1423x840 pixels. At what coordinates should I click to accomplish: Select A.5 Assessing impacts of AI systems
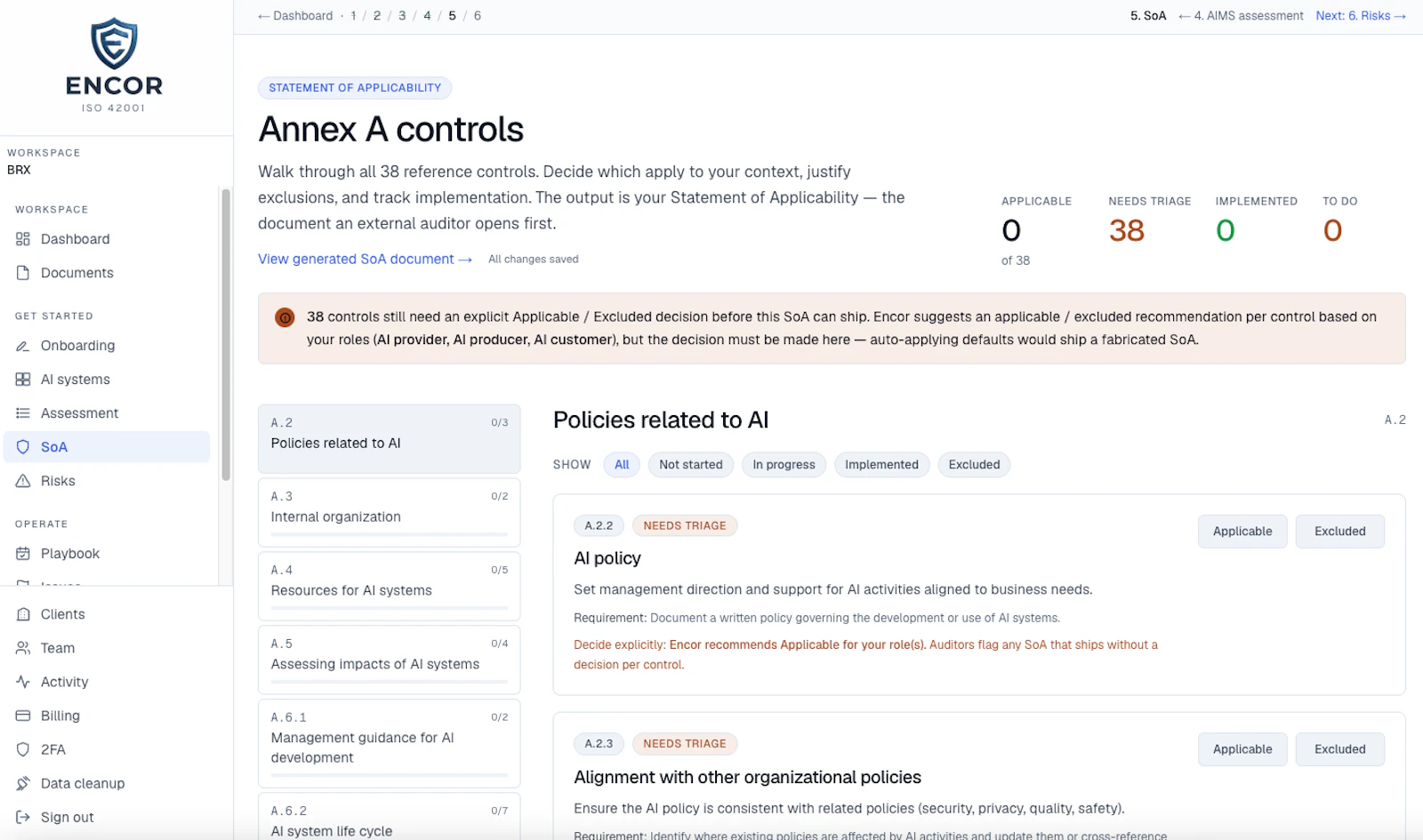pyautogui.click(x=389, y=660)
